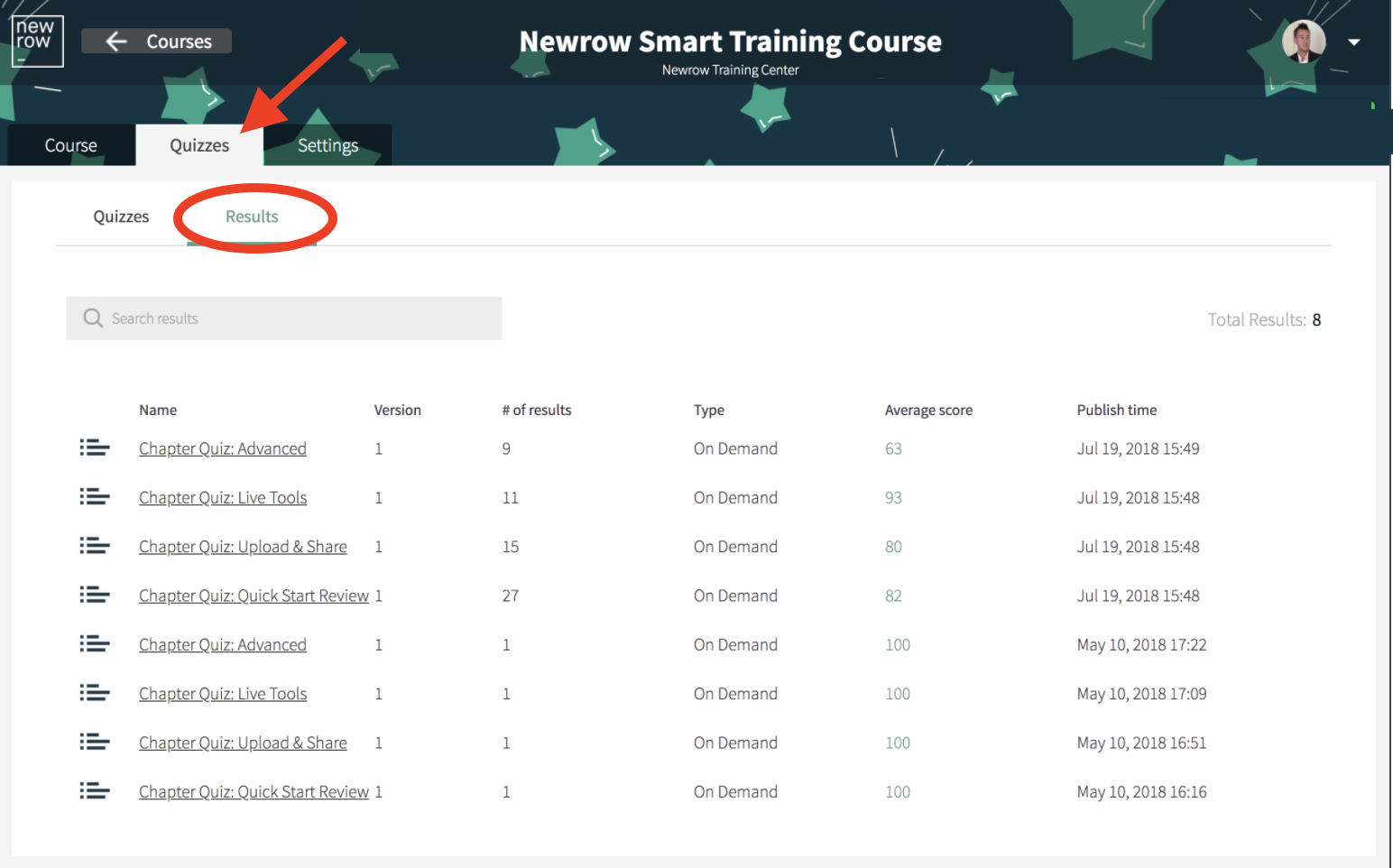Open the Results sub-tab
This screenshot has width=1393, height=868.
pyautogui.click(x=252, y=217)
